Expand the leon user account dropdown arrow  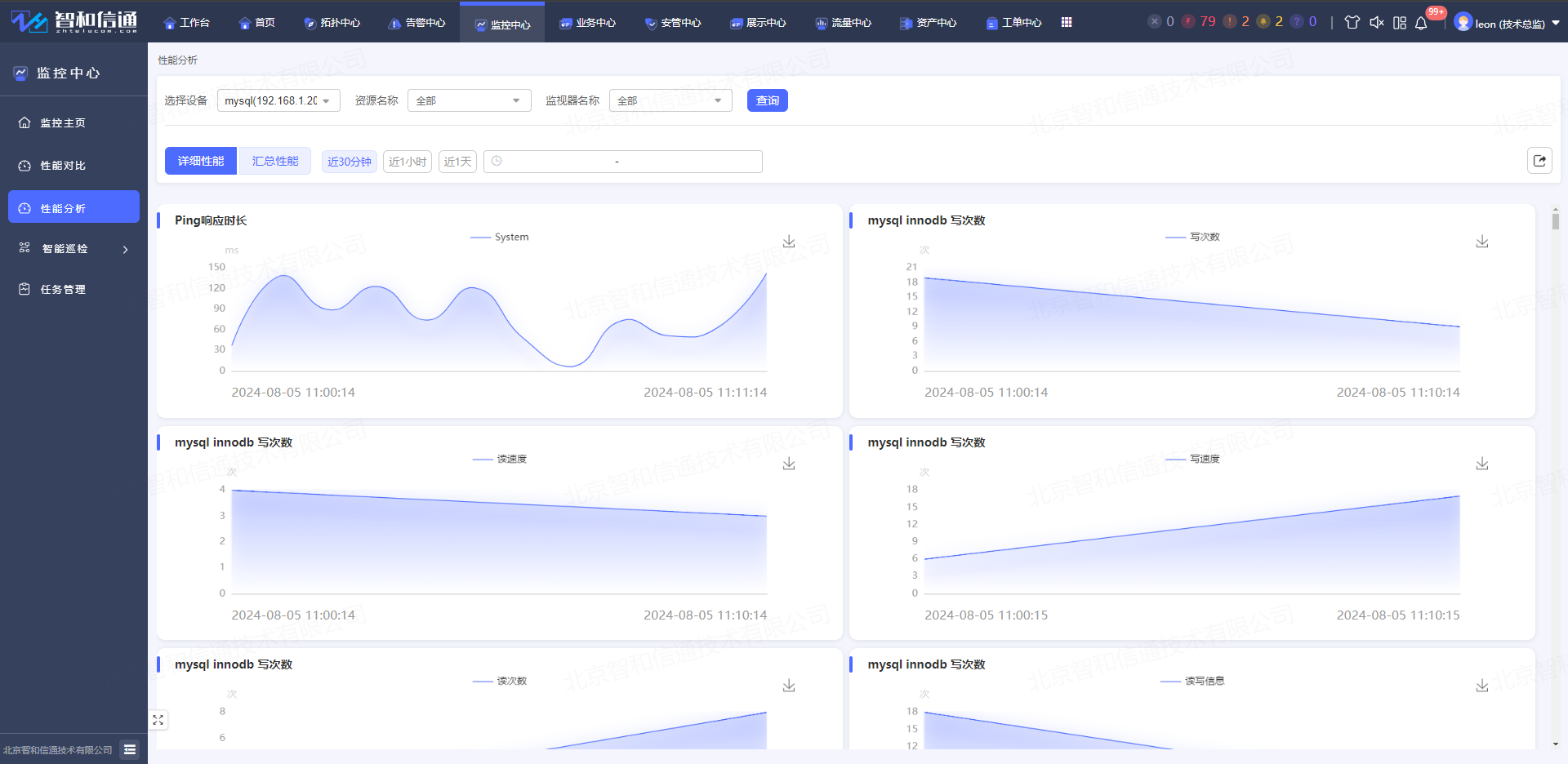(x=1556, y=23)
